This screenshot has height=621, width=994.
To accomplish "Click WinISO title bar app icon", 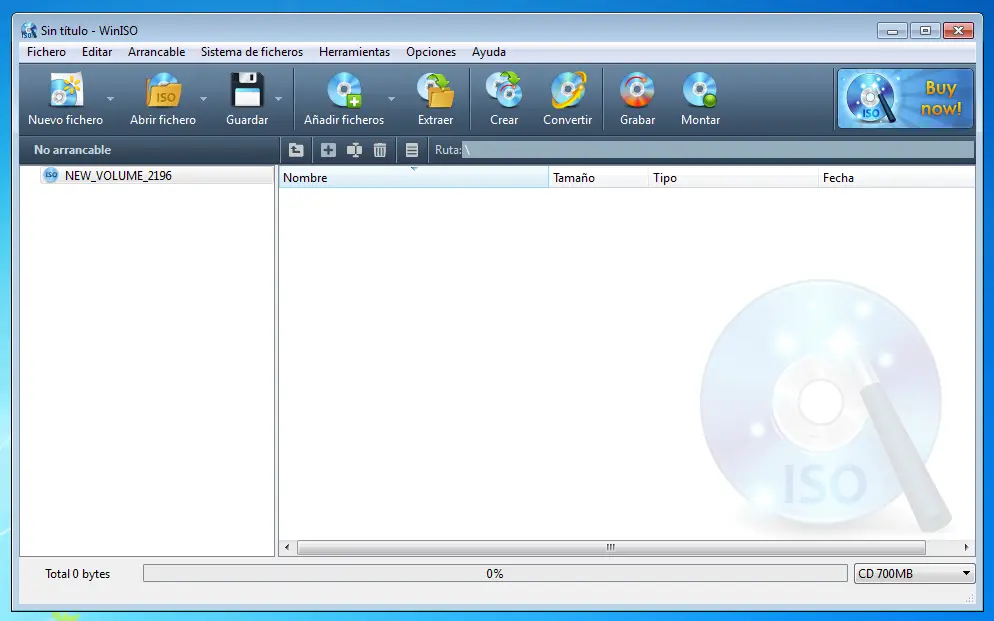I will (29, 30).
